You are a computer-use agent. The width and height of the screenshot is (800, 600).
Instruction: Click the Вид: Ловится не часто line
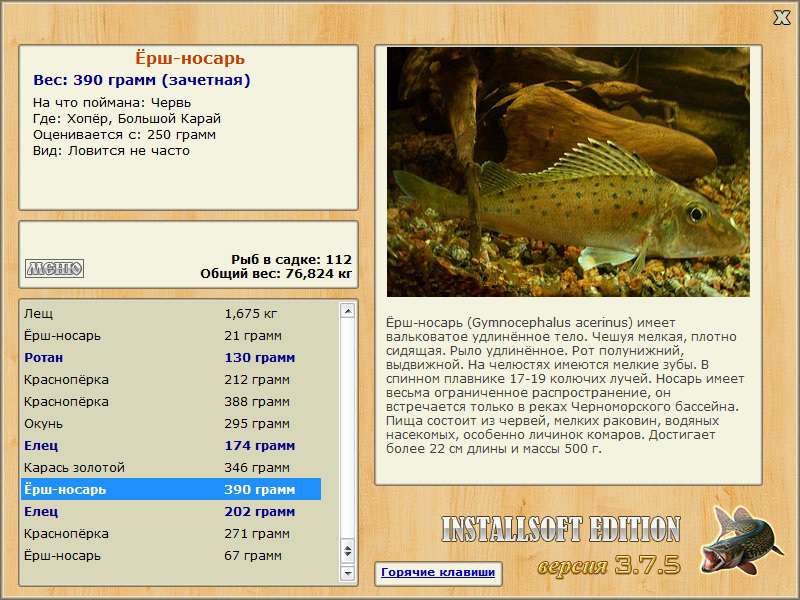pos(111,151)
